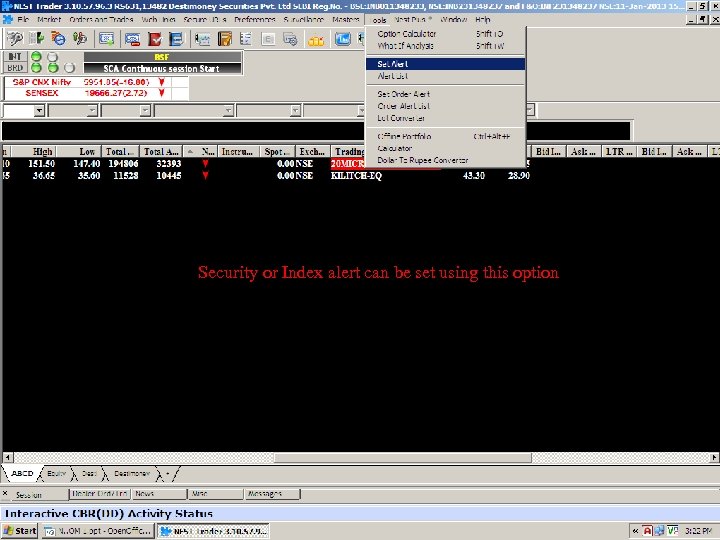Click the orange notebook with check icon
Screen dimensions: 720x540
click(x=225, y=39)
